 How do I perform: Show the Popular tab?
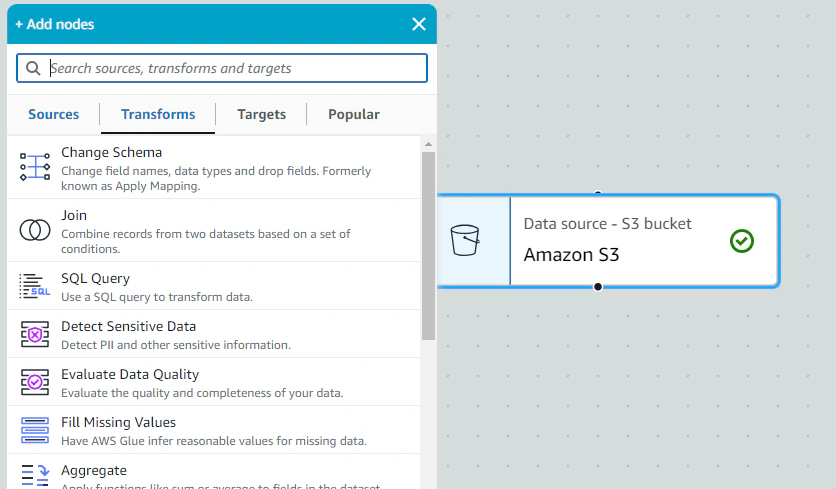(354, 114)
